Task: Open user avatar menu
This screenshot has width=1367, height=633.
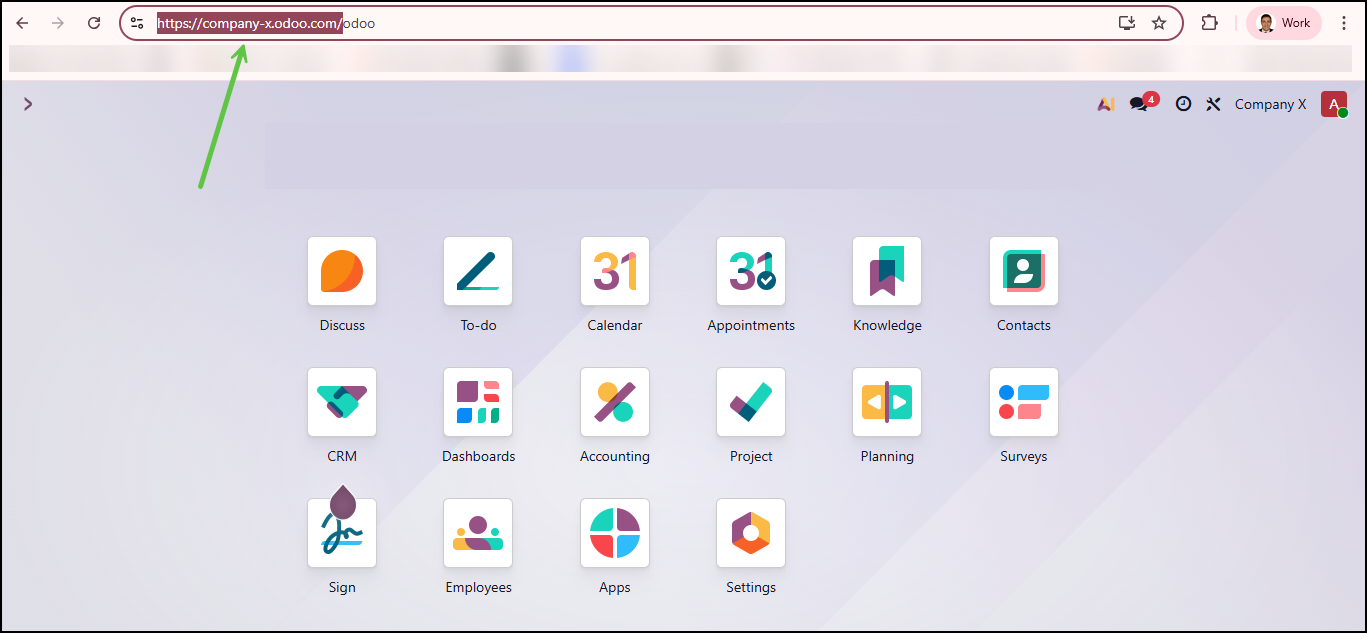Action: (x=1333, y=104)
